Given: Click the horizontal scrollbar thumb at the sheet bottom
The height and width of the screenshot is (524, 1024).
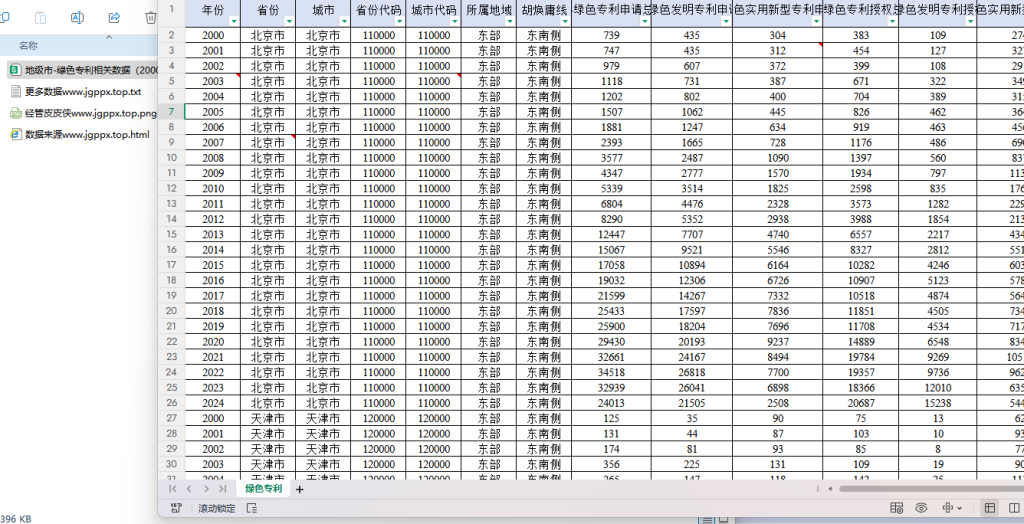Looking at the screenshot, I should (x=931, y=488).
